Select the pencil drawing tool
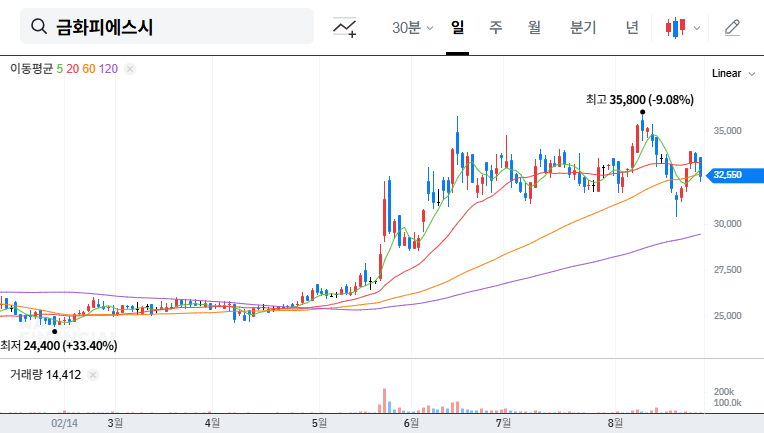Viewport: 764px width, 433px height. 732,28
